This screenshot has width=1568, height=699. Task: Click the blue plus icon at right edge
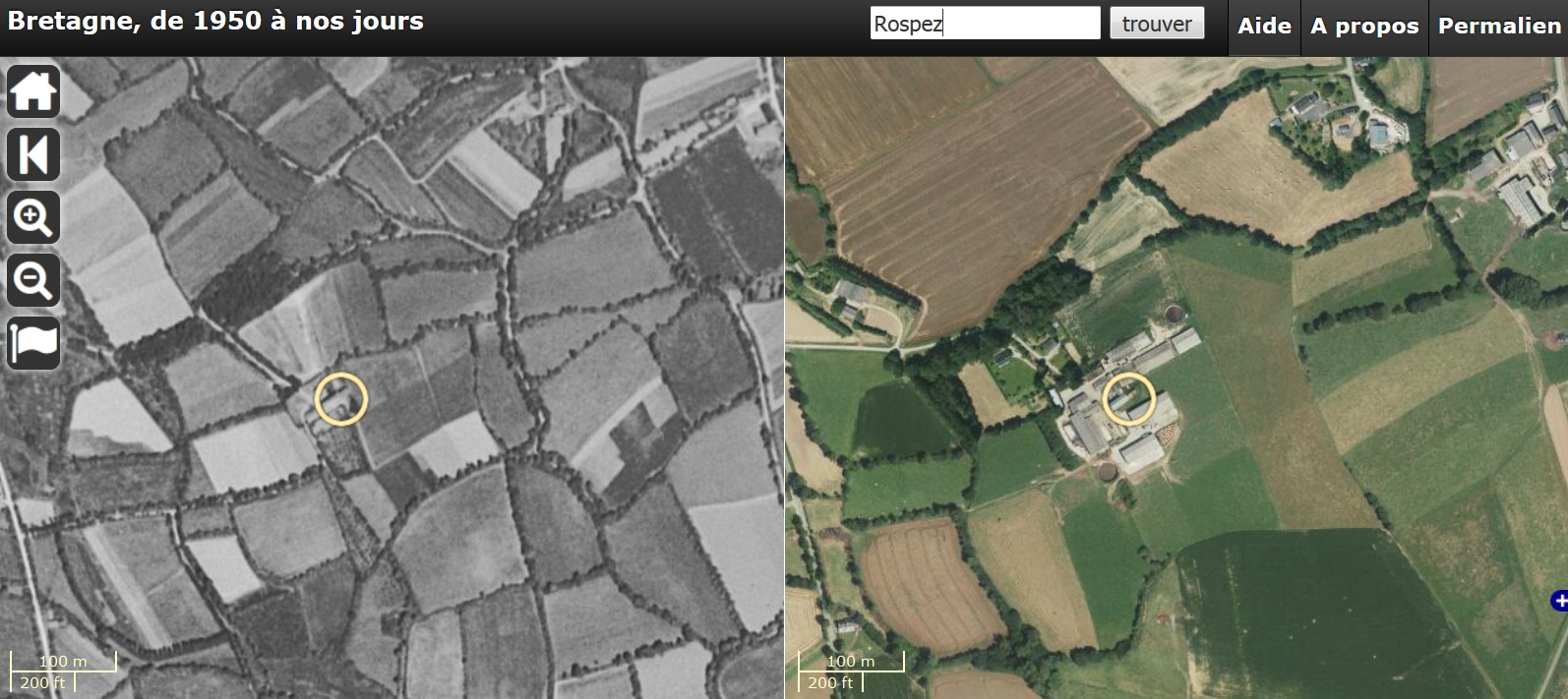click(1559, 600)
